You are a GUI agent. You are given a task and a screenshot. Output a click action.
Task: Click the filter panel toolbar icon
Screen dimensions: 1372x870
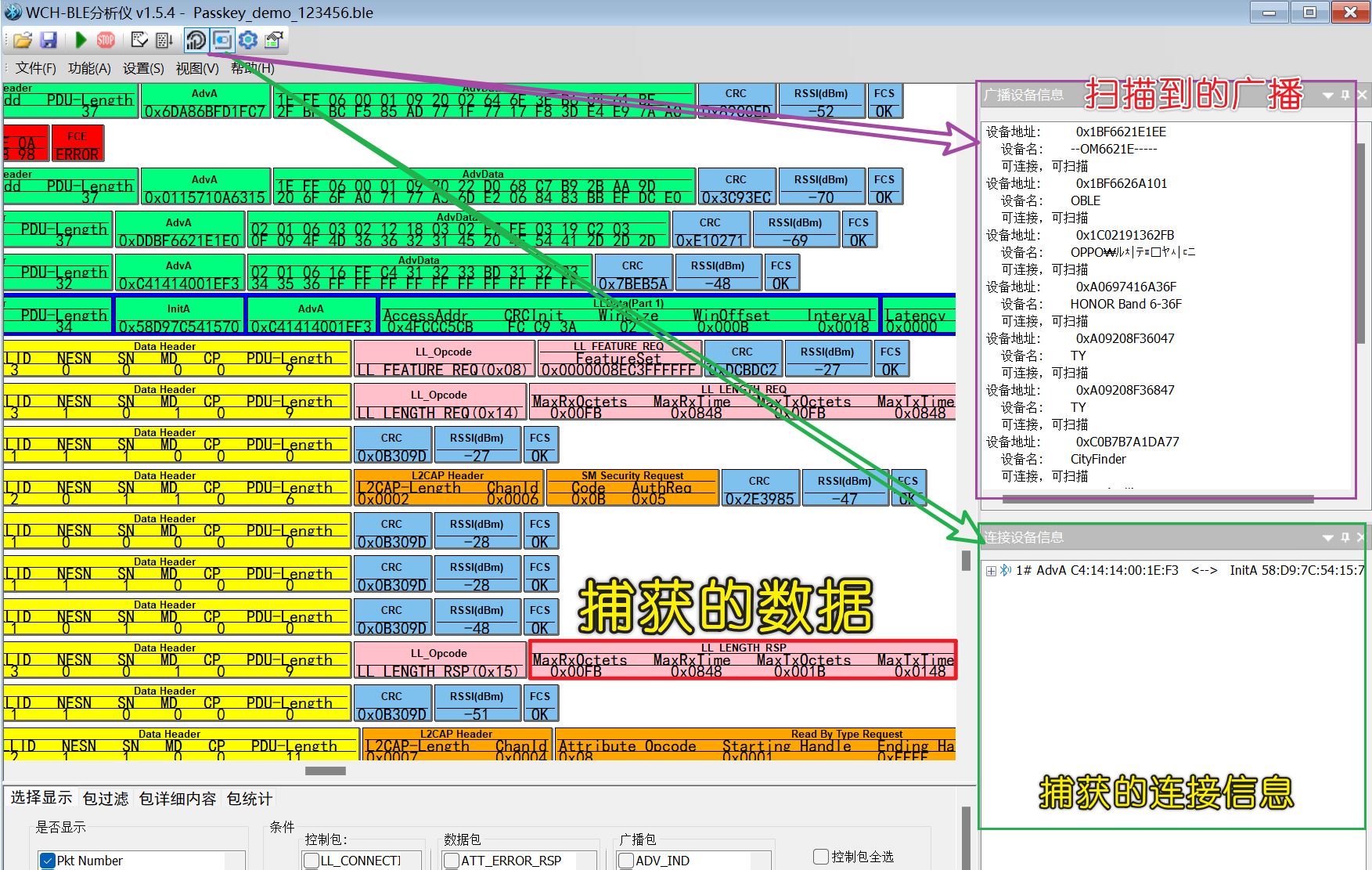(274, 40)
